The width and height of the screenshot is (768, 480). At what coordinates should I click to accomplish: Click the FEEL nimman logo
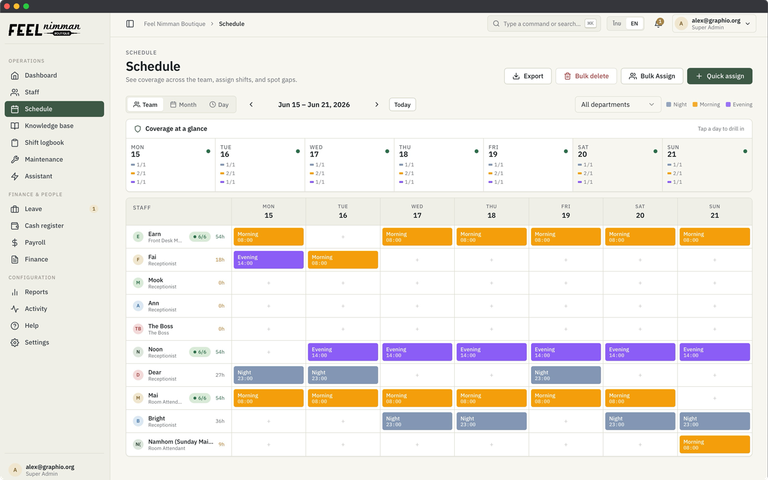(x=44, y=29)
